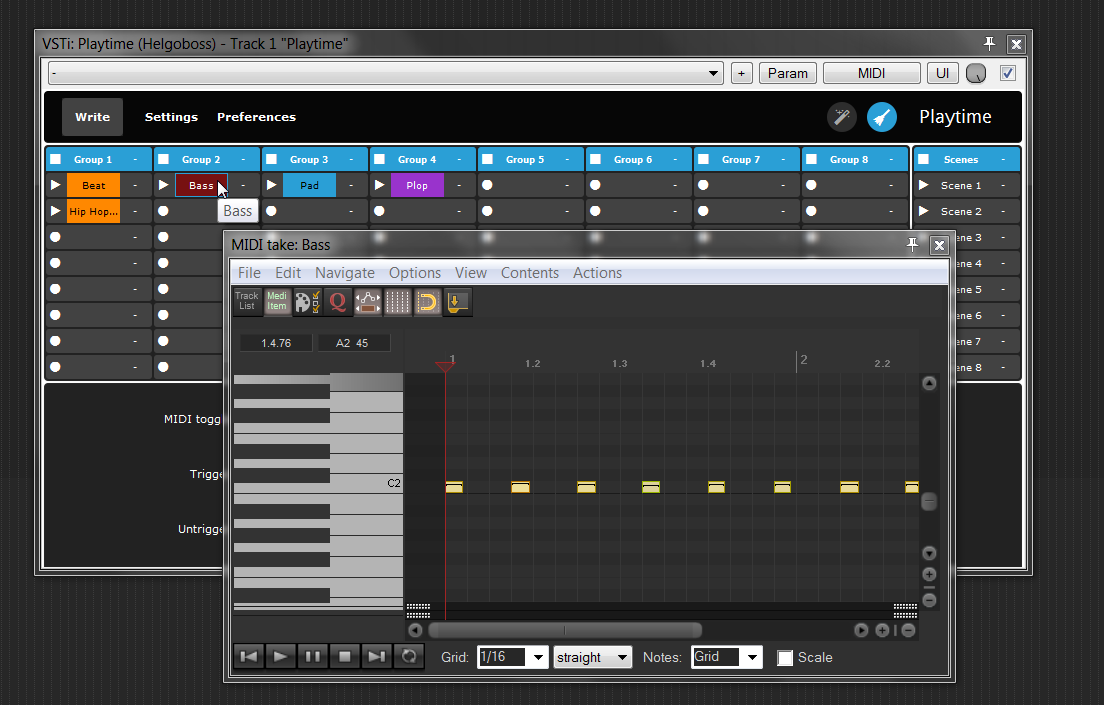Open the straight grid type dropdown
1104x705 pixels.
(x=592, y=657)
